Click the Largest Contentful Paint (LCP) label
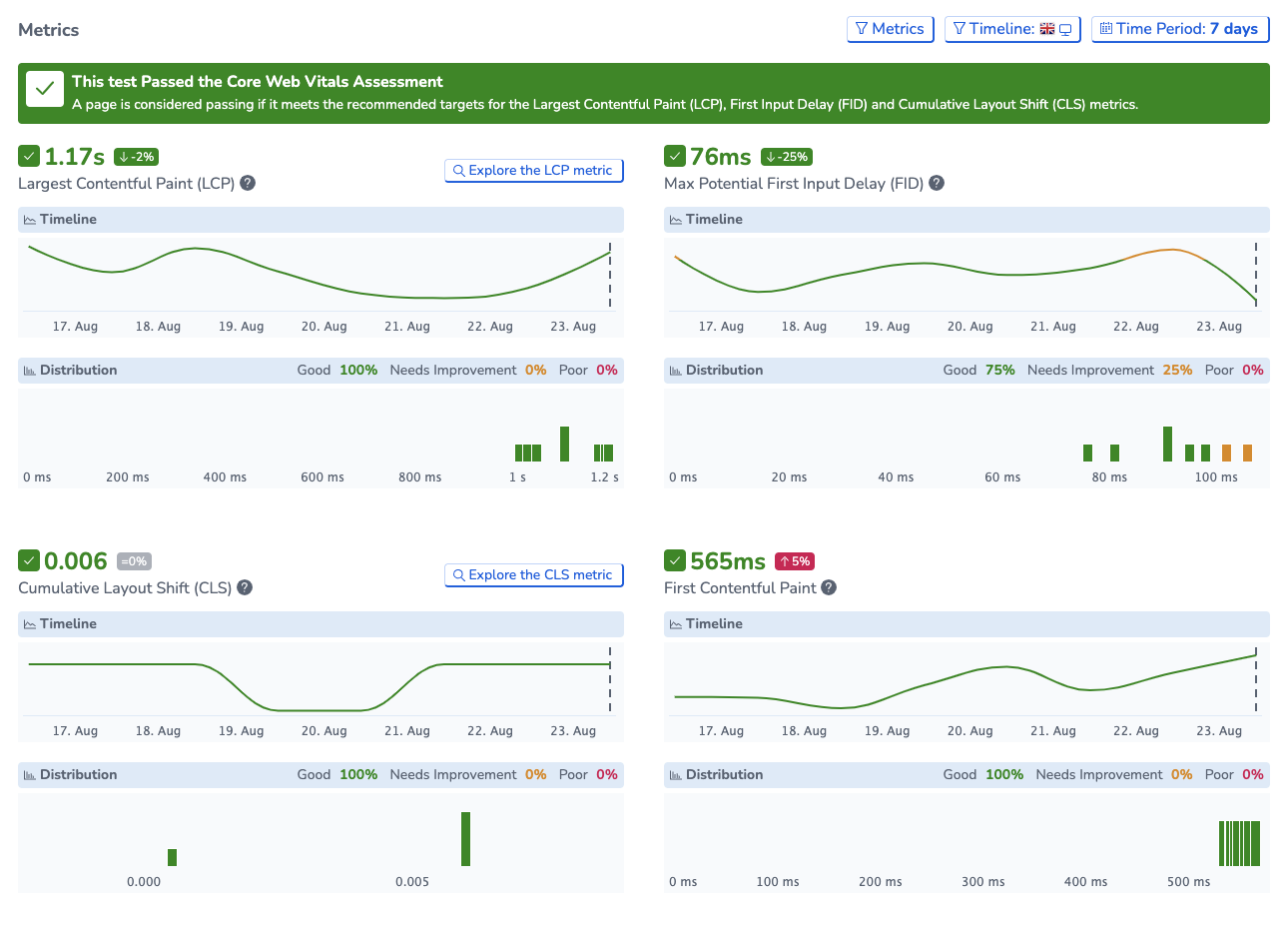 point(127,184)
